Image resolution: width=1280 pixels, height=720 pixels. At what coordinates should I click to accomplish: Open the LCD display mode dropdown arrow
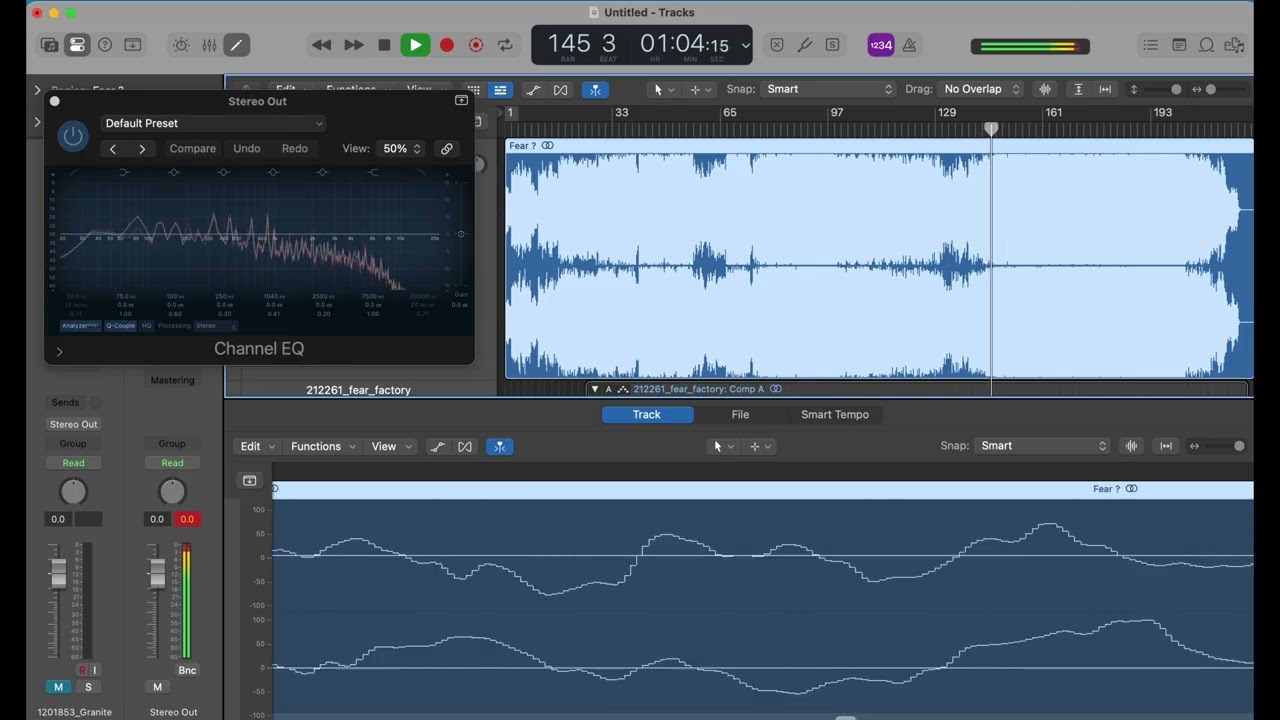[745, 45]
